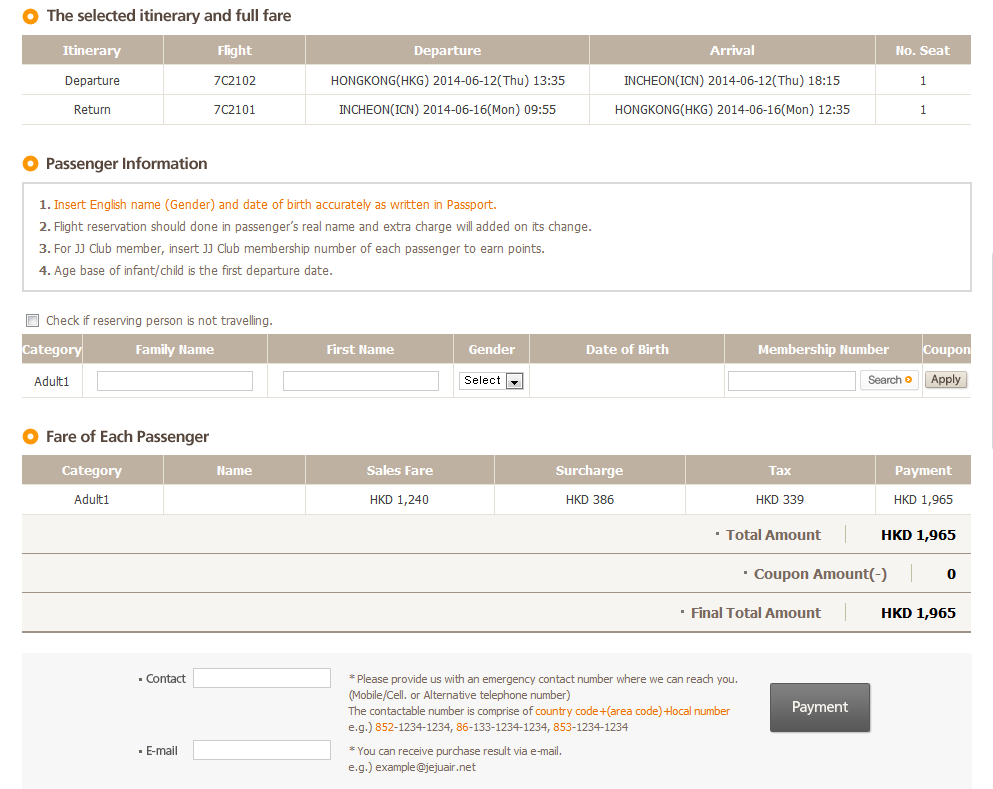Open the Gender Select dropdown for Adult1
993x789 pixels.
coord(491,381)
